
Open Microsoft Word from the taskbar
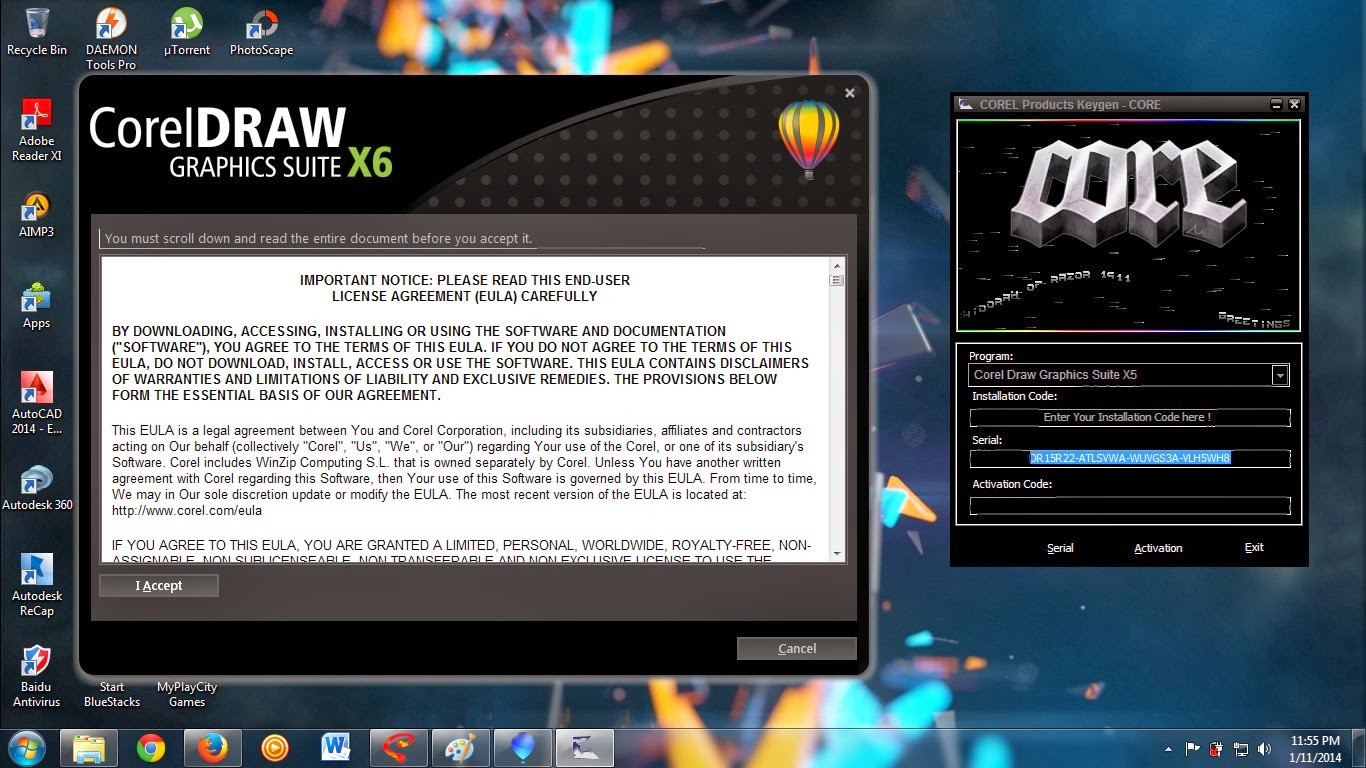click(x=337, y=748)
